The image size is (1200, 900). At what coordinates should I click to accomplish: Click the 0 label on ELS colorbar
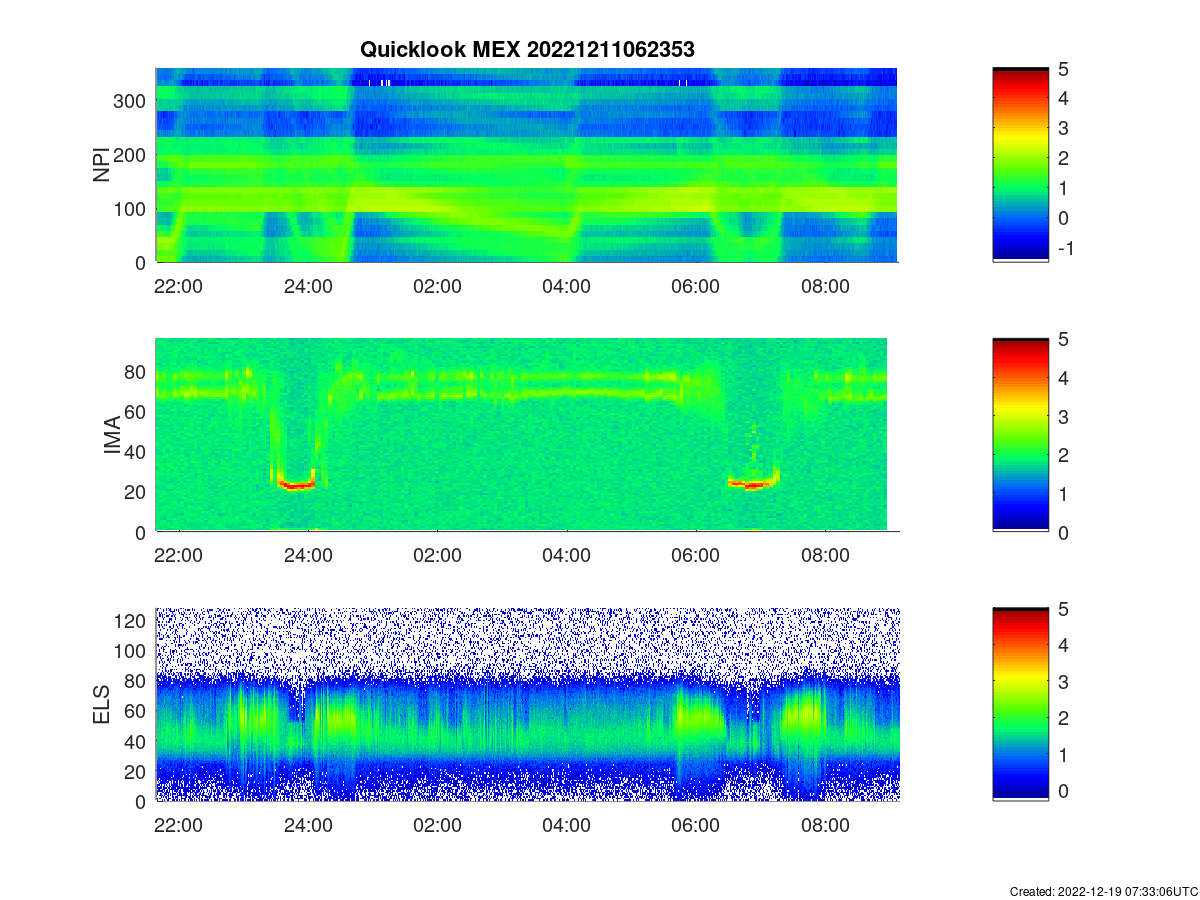(1064, 791)
